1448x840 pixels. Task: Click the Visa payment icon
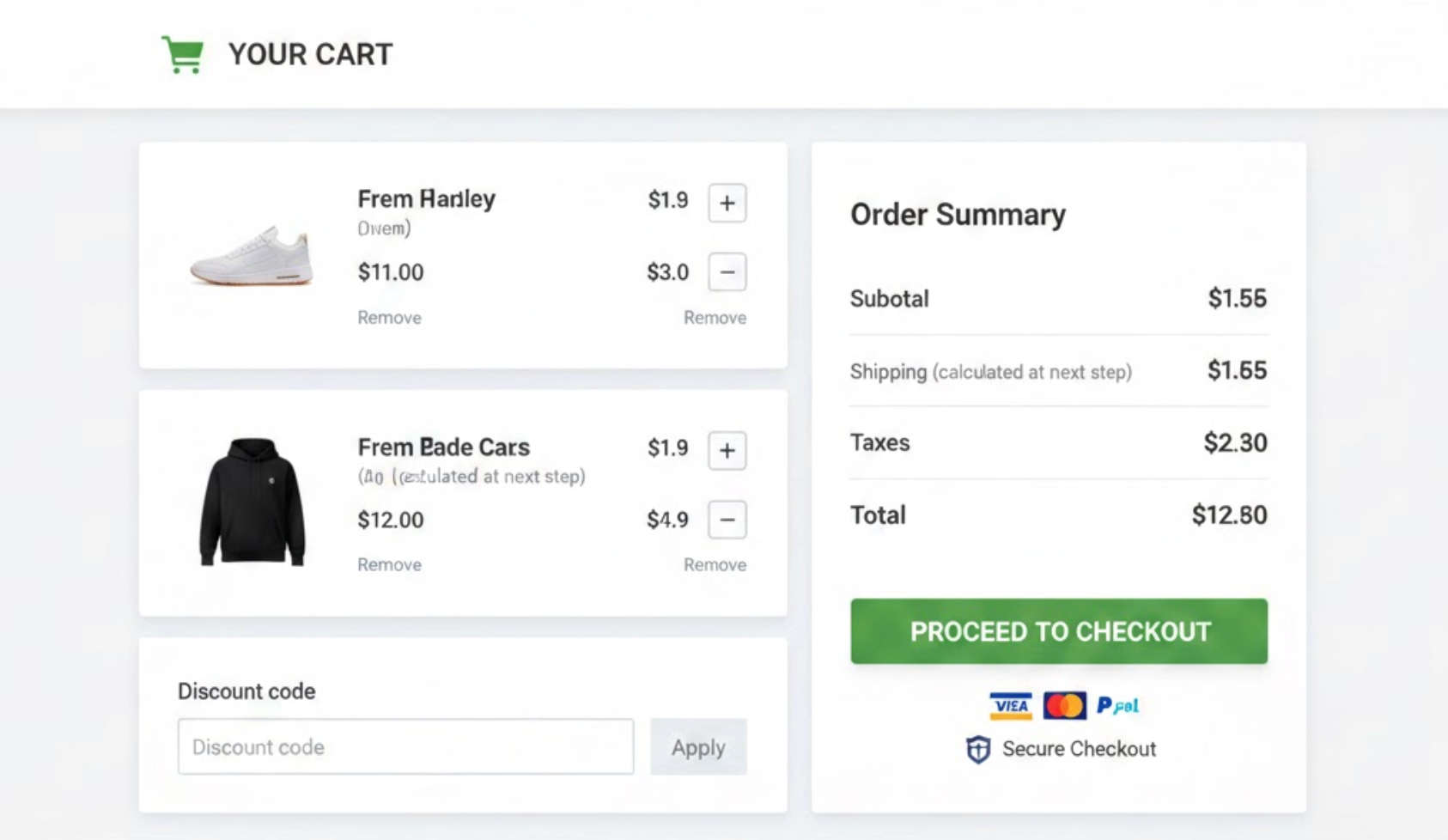[1010, 706]
